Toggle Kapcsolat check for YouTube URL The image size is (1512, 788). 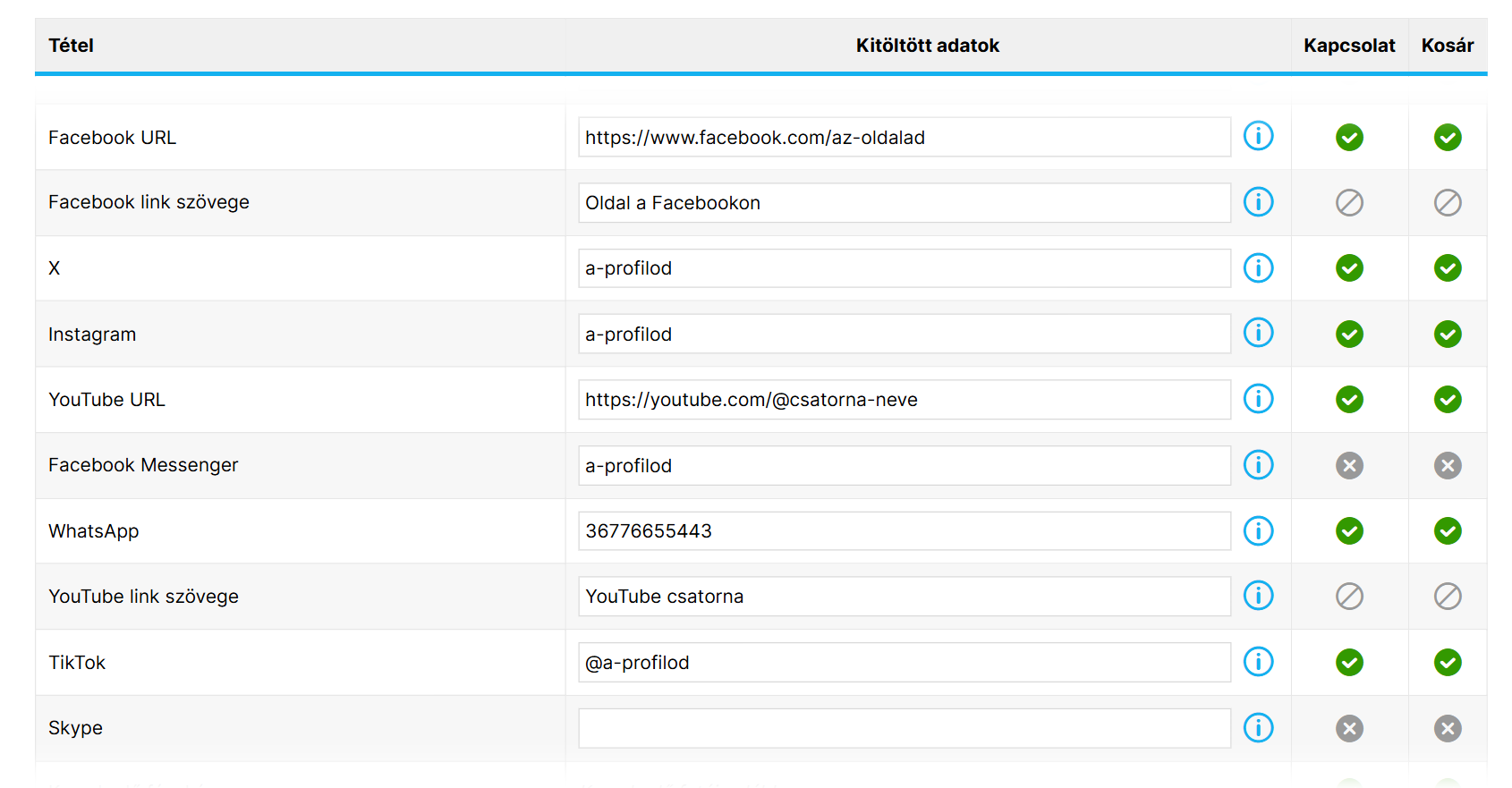pos(1349,400)
